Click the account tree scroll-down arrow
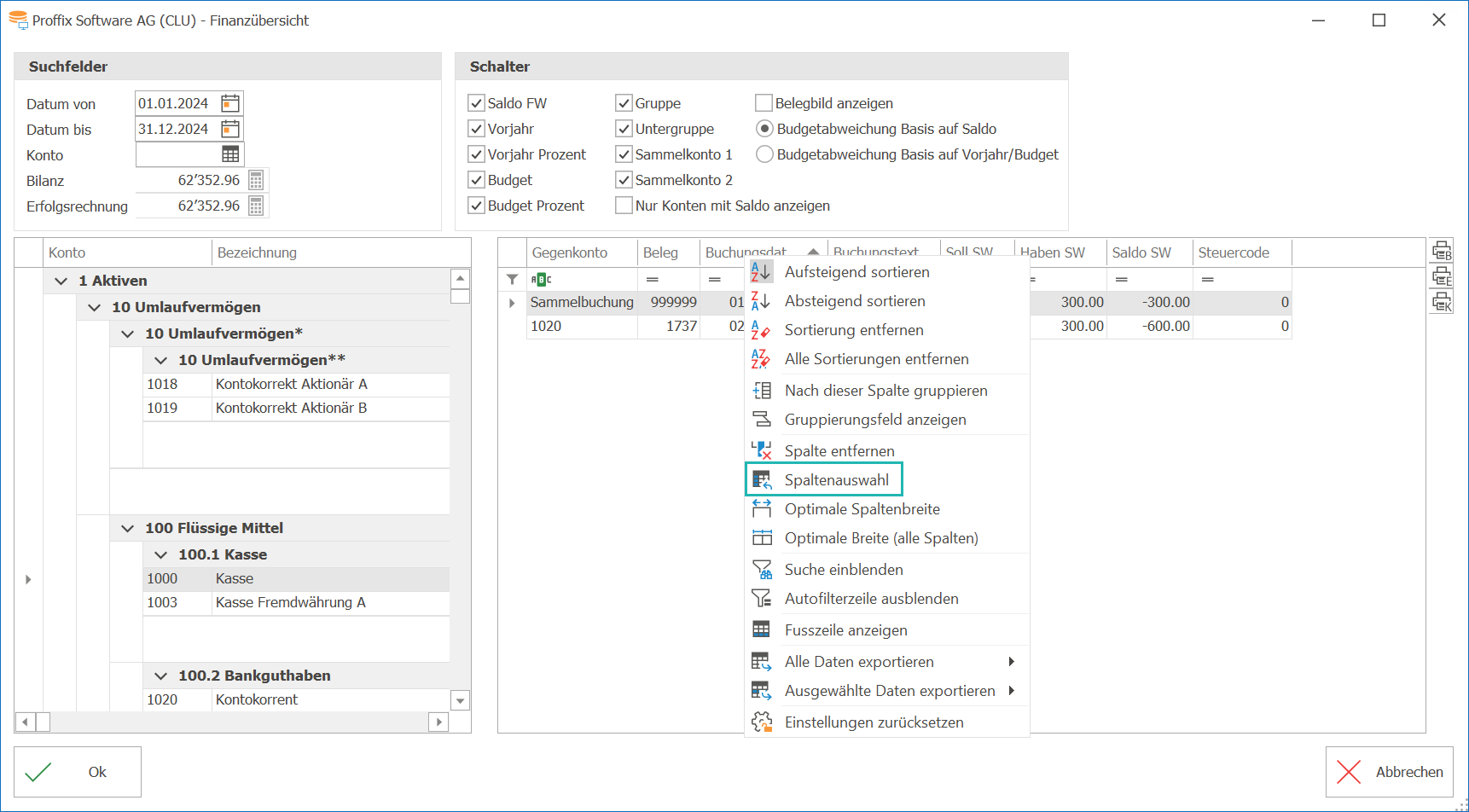The image size is (1469, 812). (461, 701)
